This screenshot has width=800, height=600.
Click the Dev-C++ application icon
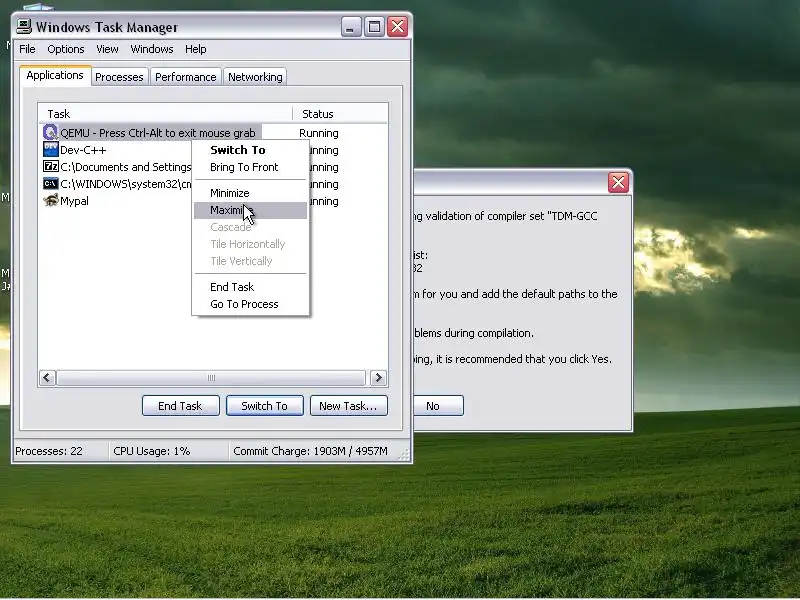(x=51, y=149)
